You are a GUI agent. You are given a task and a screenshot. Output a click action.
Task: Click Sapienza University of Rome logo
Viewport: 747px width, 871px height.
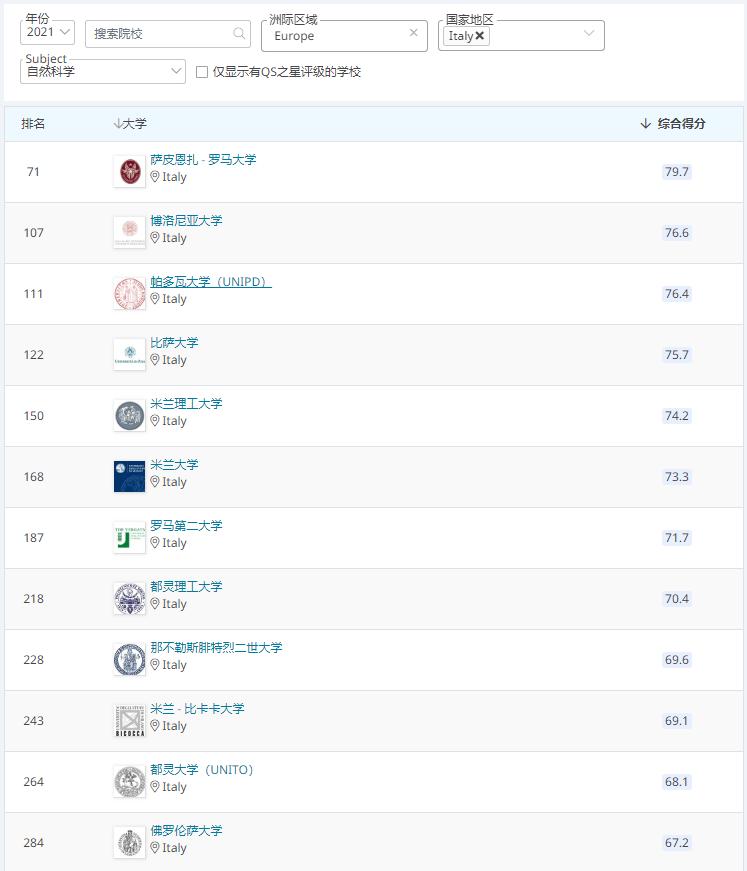tap(129, 172)
